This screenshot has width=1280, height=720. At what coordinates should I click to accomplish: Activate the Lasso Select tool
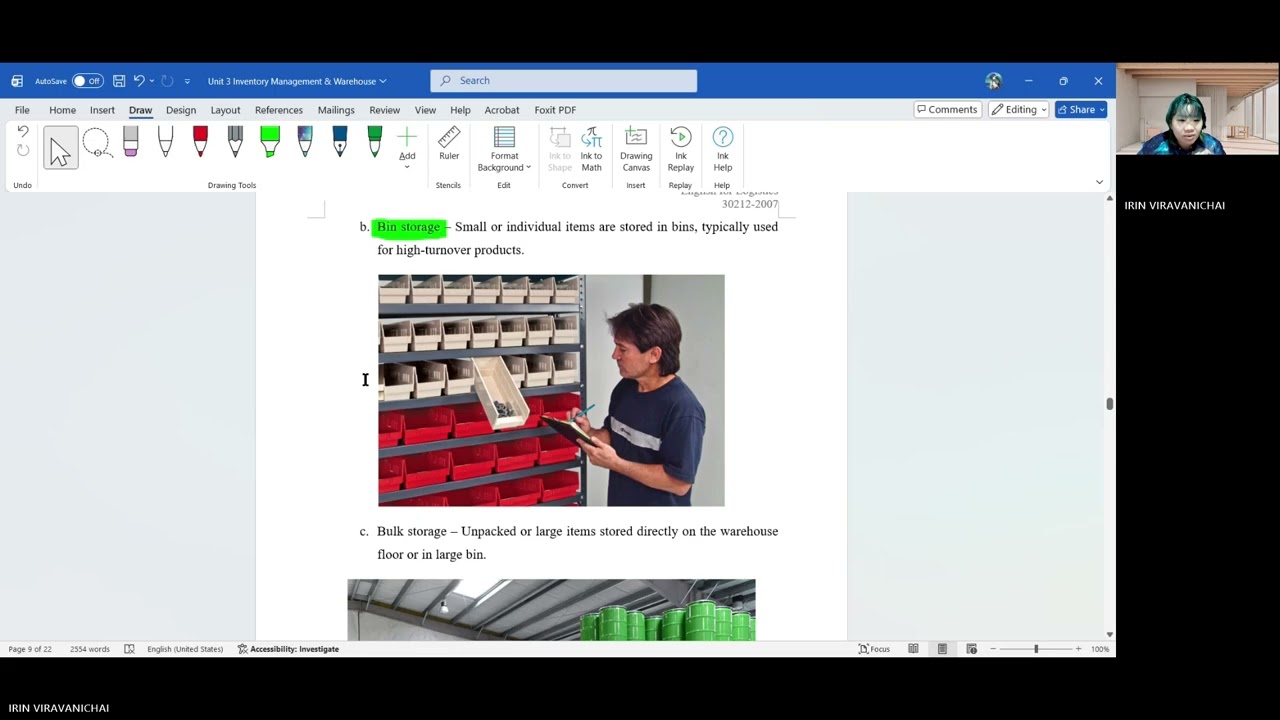(96, 144)
